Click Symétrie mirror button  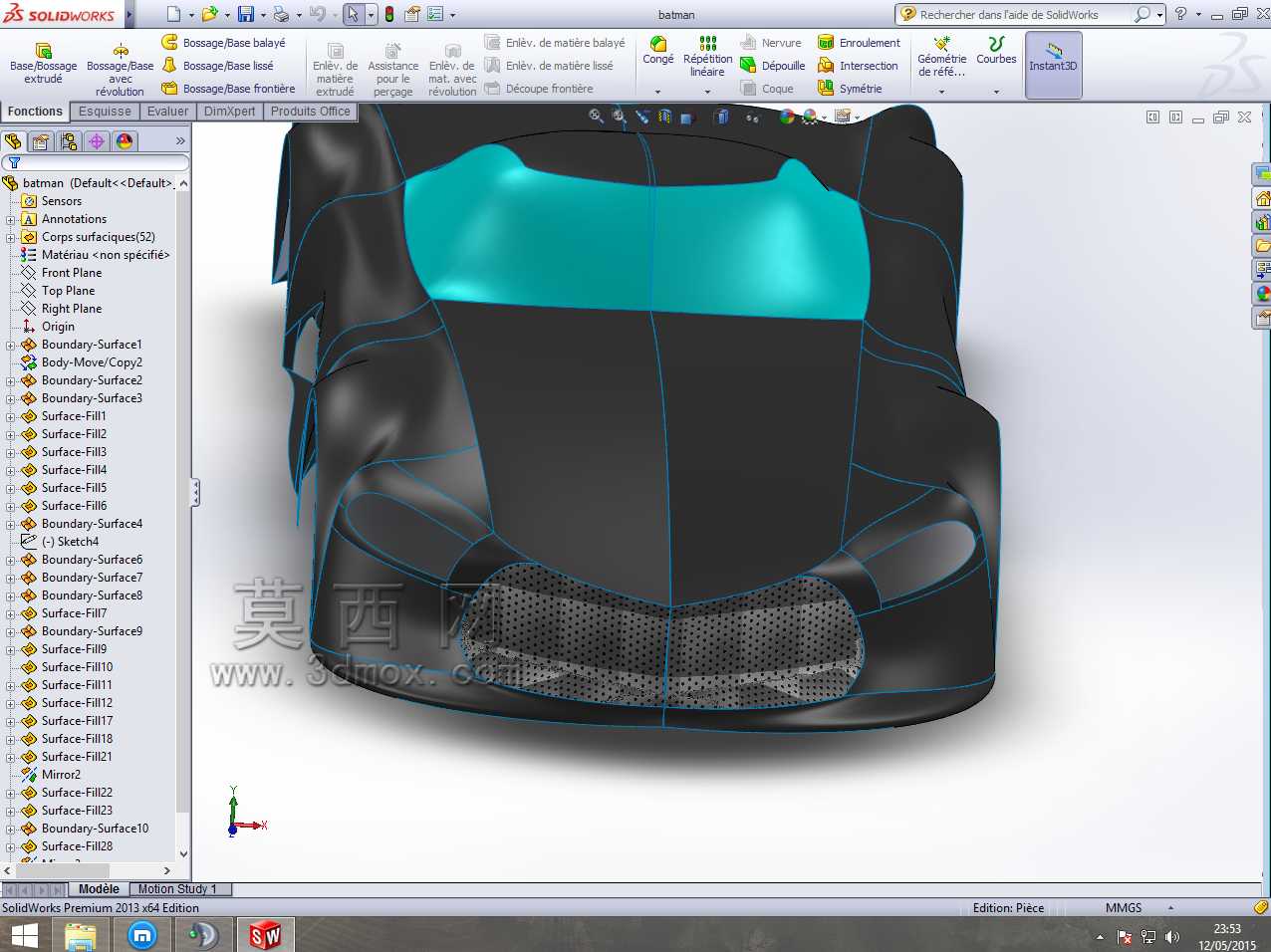850,89
